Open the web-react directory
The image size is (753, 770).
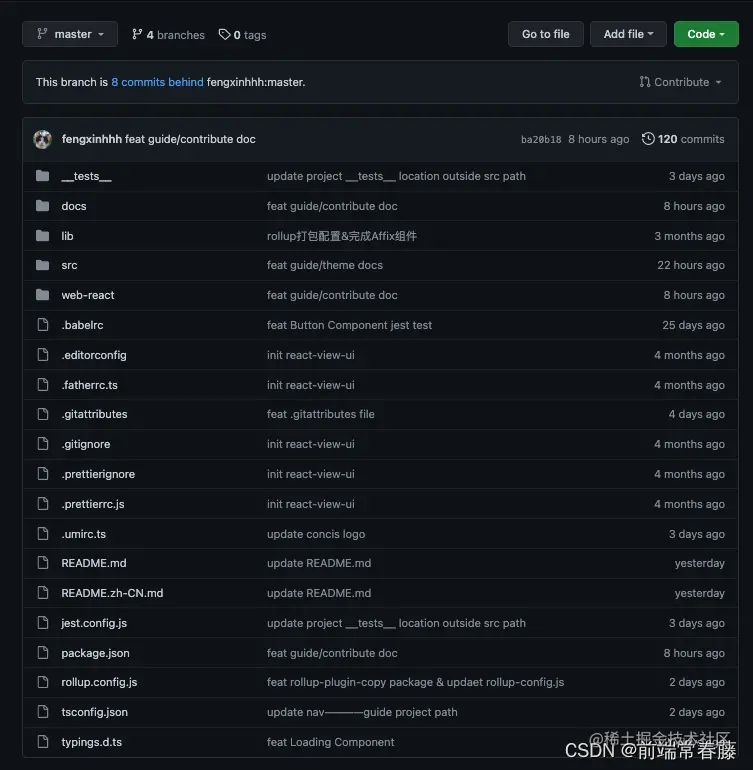pyautogui.click(x=88, y=295)
